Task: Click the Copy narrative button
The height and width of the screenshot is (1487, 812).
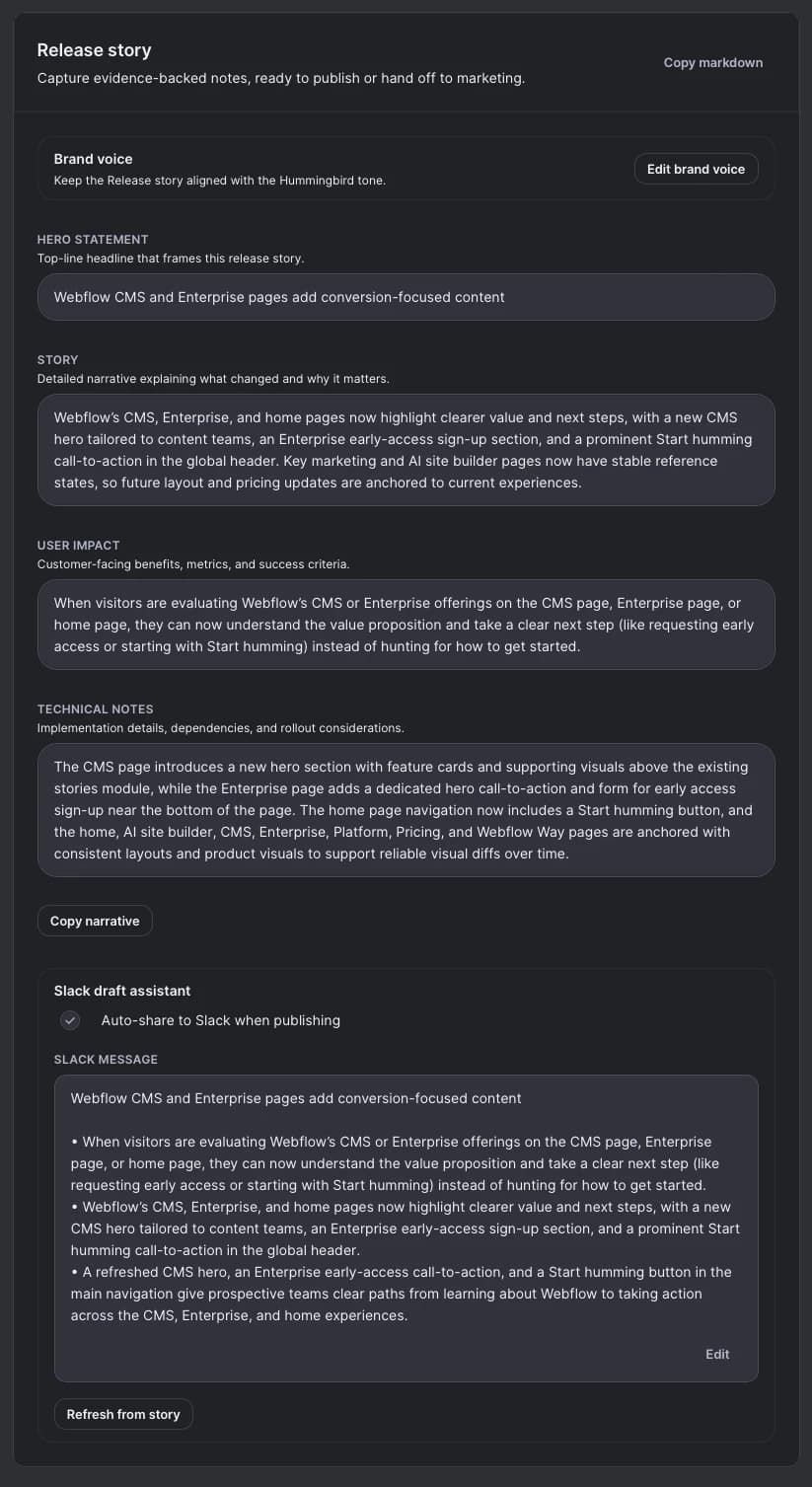Action: point(95,921)
